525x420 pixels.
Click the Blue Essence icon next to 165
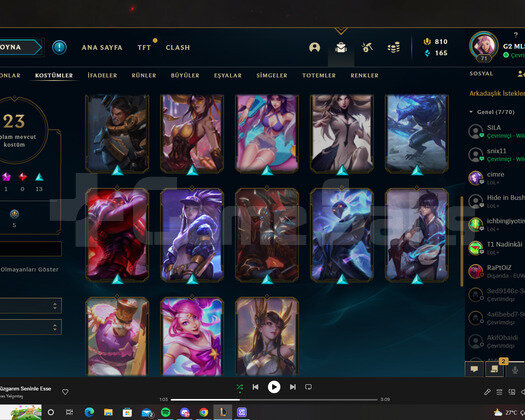click(427, 53)
